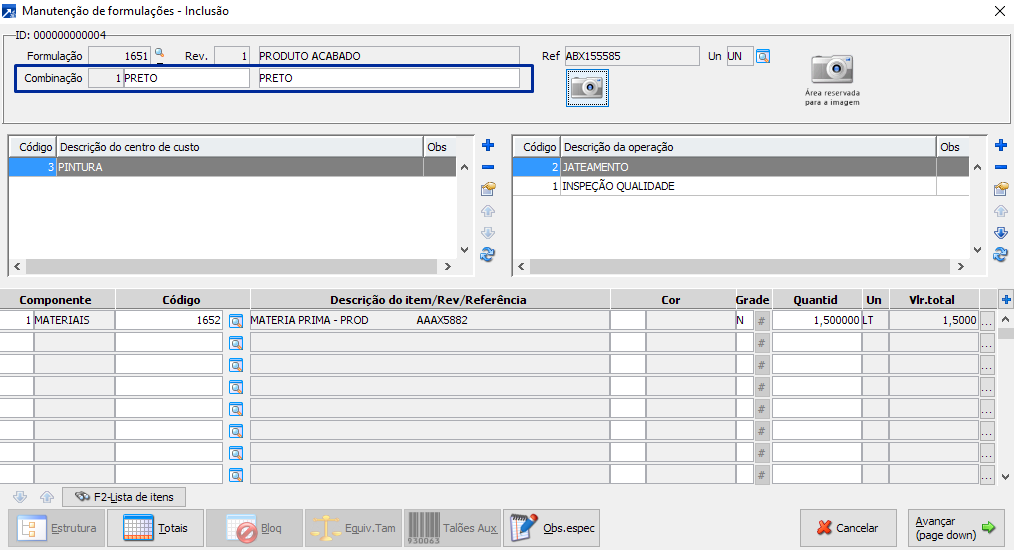Open Equiv.Tam
Viewport: 1014px width, 550px height.
click(x=354, y=528)
